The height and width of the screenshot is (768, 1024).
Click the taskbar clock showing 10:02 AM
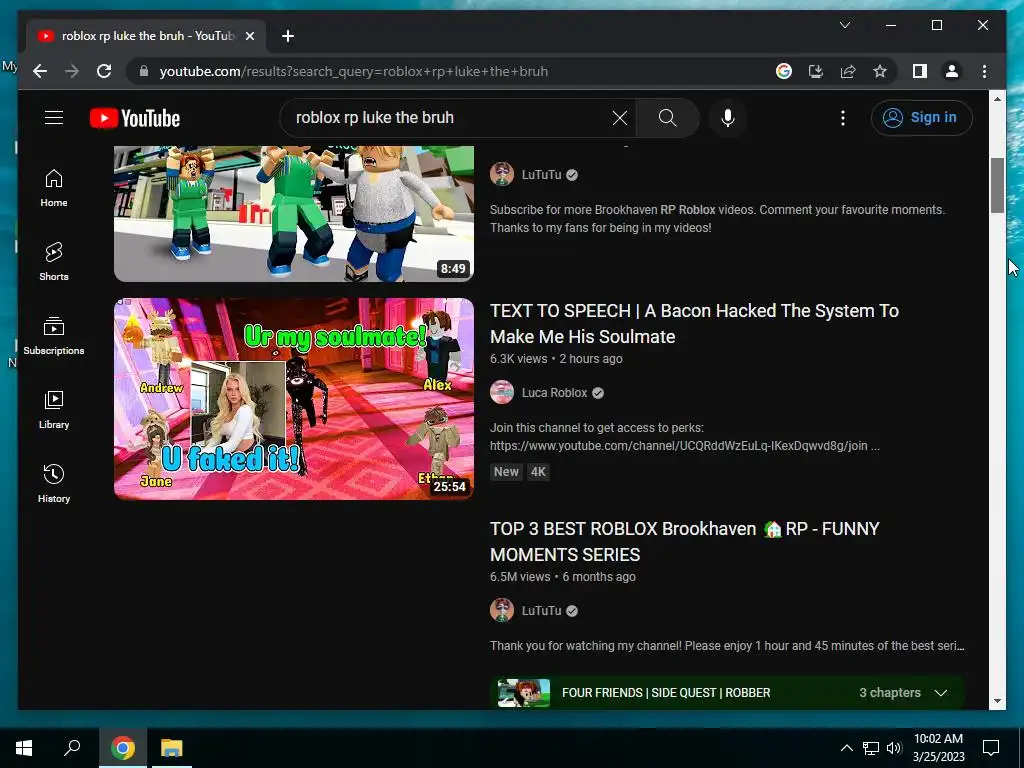938,748
